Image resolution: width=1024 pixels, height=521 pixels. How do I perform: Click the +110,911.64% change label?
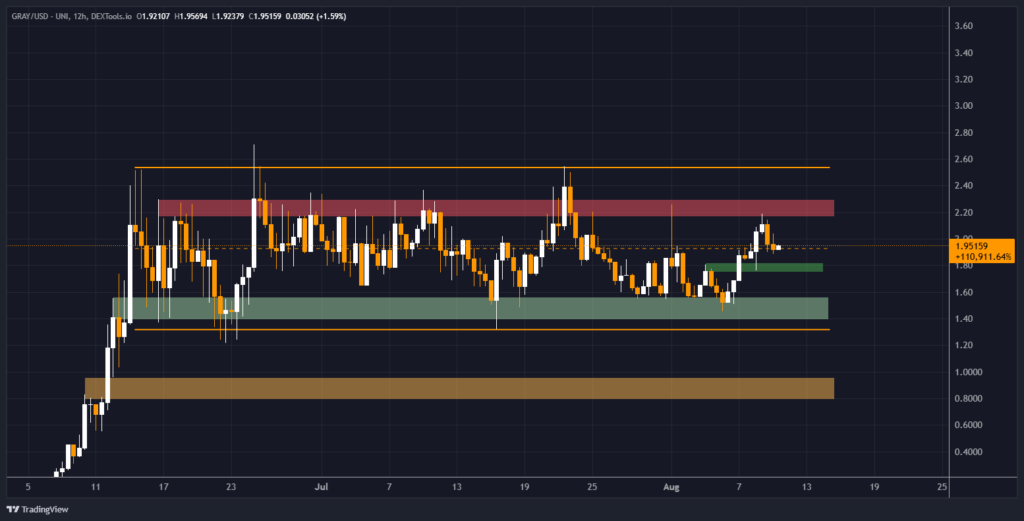point(983,256)
